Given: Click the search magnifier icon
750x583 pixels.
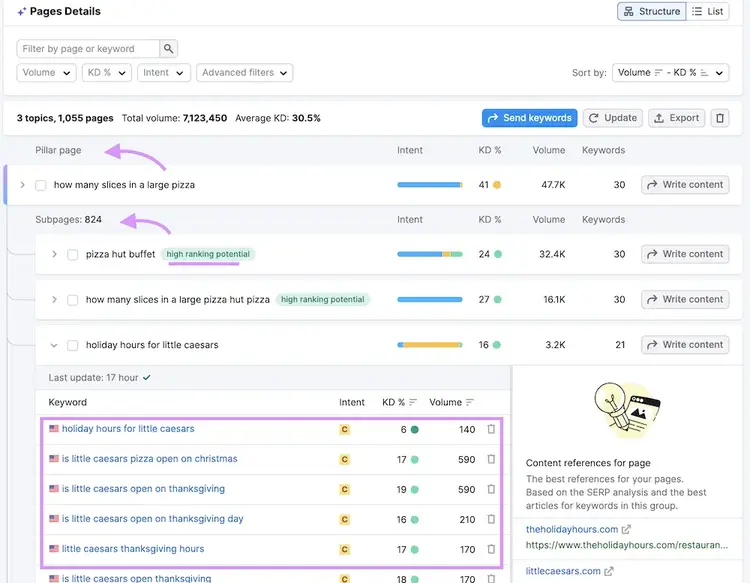Looking at the screenshot, I should pos(168,48).
